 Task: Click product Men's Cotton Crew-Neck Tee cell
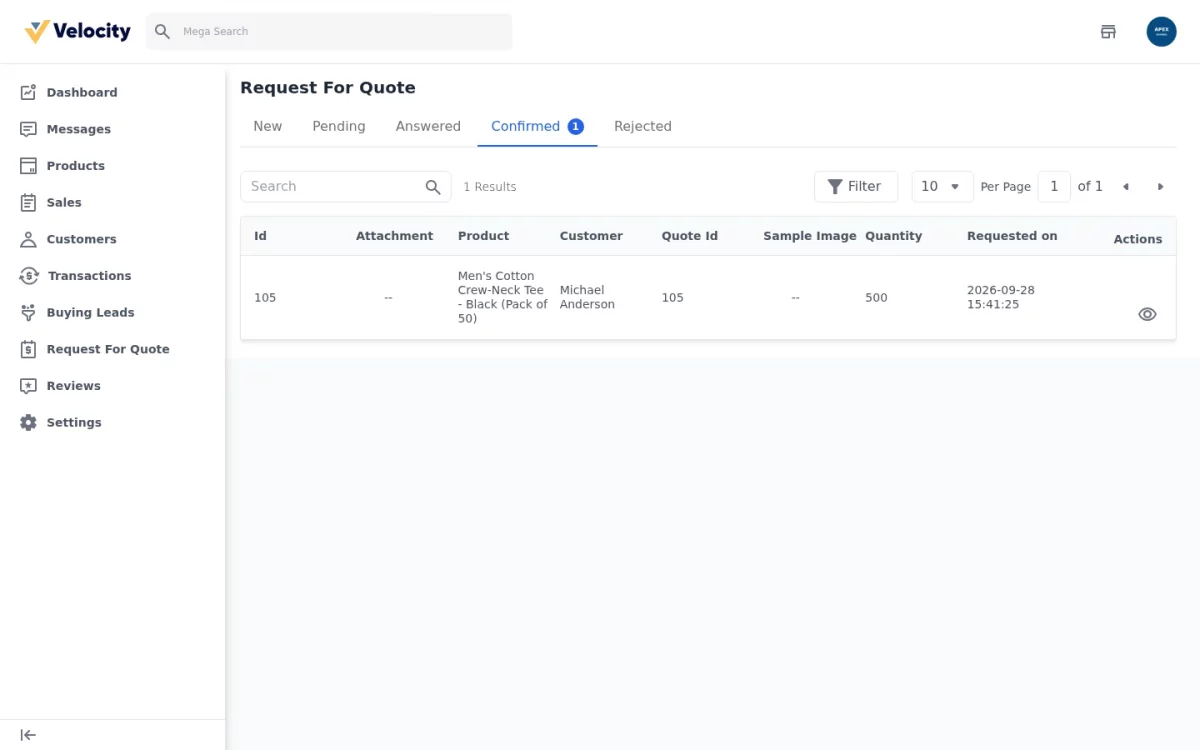[503, 297]
